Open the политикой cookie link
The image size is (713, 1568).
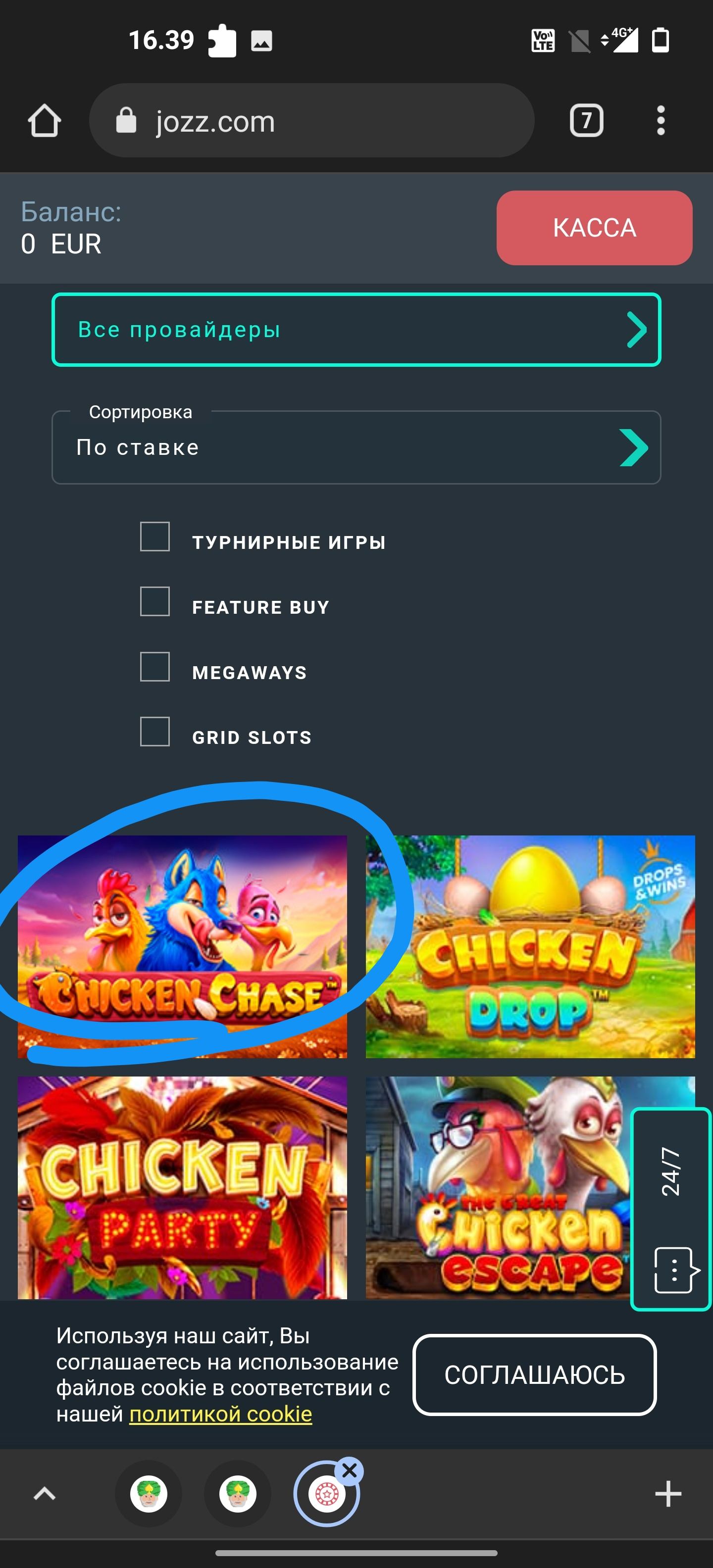click(x=220, y=1414)
